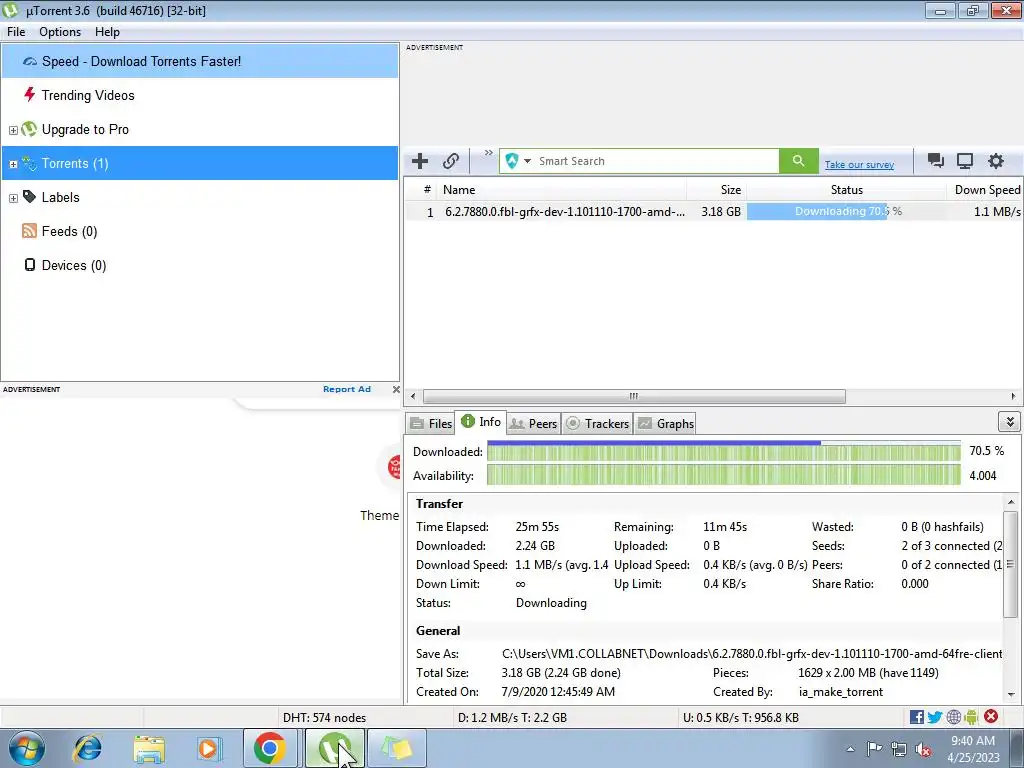Open Preferences via the gear icon
Image resolution: width=1024 pixels, height=768 pixels.
995,161
